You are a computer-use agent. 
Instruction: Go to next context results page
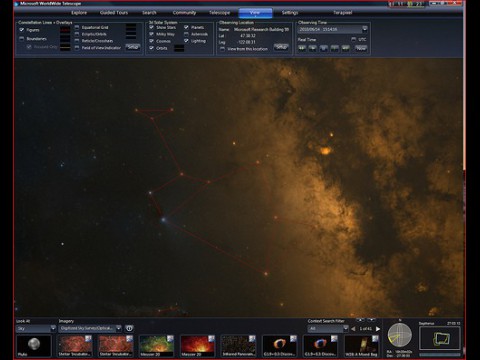(378, 329)
